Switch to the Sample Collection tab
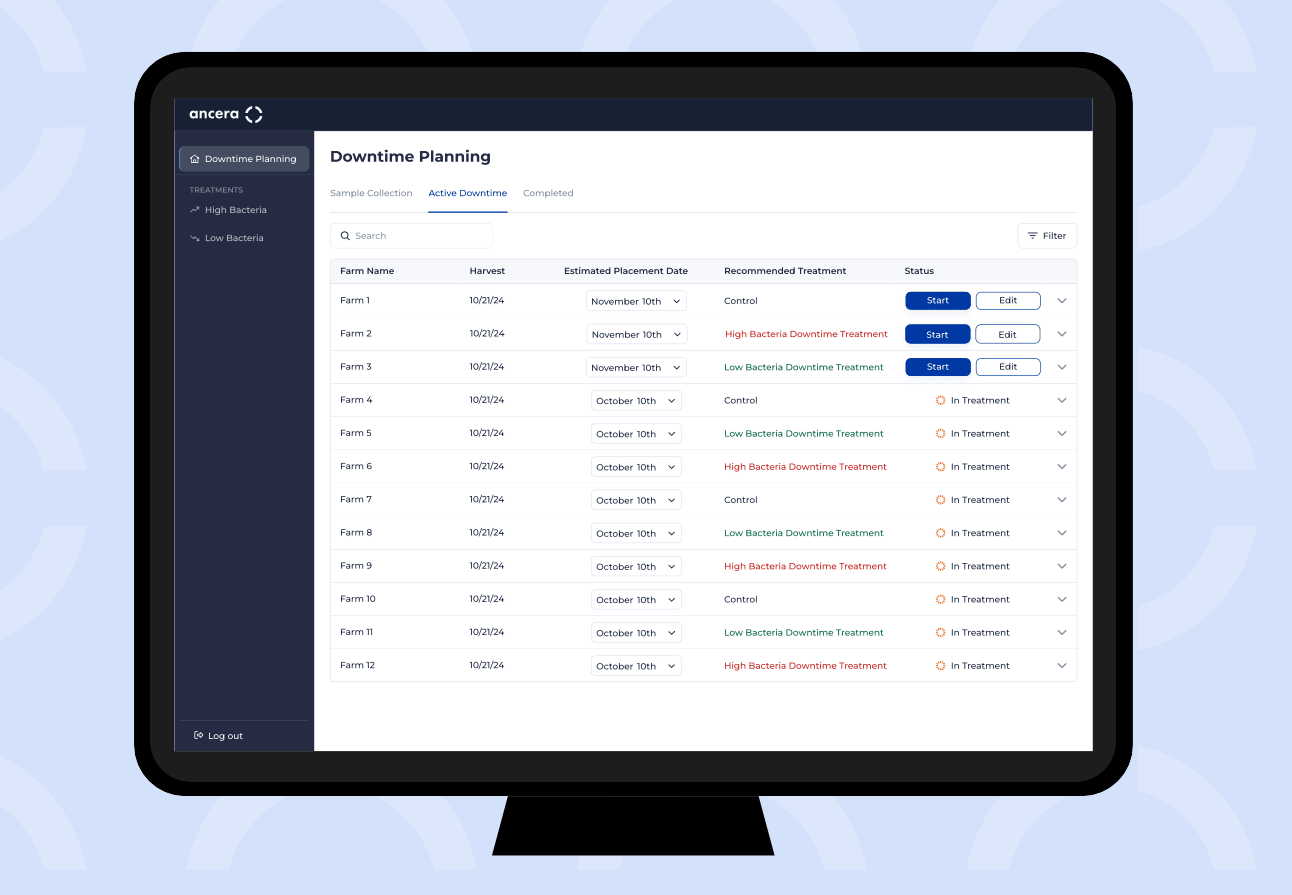The image size is (1292, 895). click(x=371, y=193)
